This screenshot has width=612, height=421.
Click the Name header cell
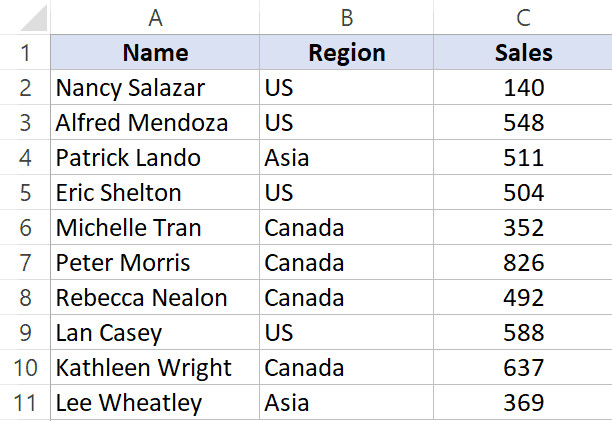tap(155, 53)
